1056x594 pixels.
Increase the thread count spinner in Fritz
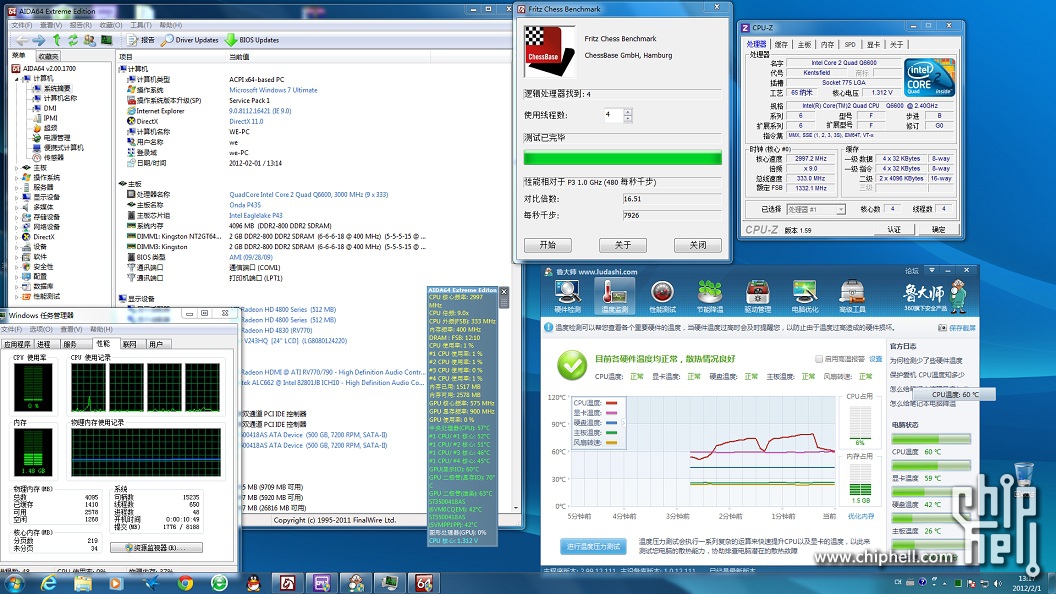point(628,112)
